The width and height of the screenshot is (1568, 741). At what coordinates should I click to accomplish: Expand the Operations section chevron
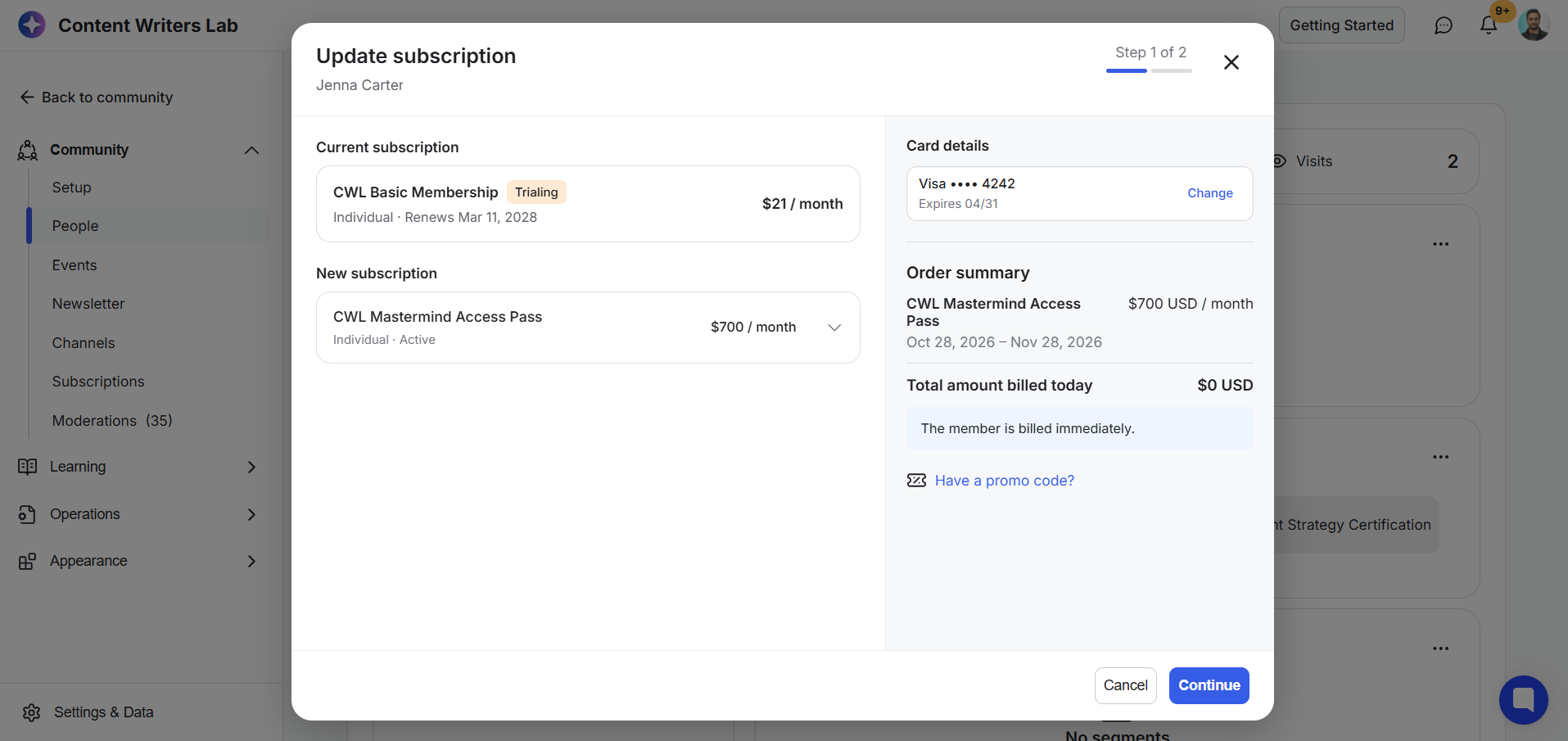[x=251, y=514]
